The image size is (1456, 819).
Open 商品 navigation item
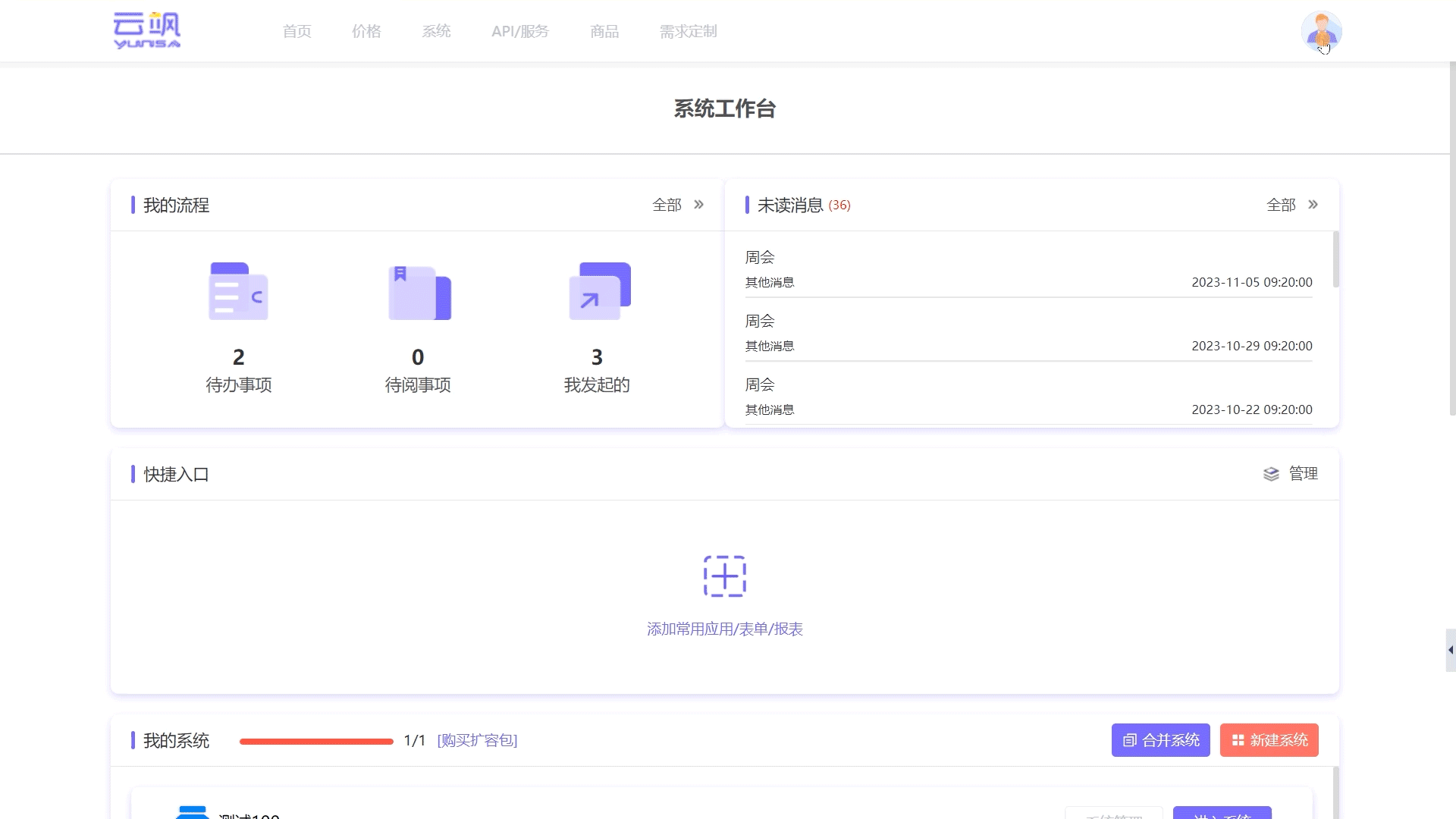pyautogui.click(x=604, y=31)
